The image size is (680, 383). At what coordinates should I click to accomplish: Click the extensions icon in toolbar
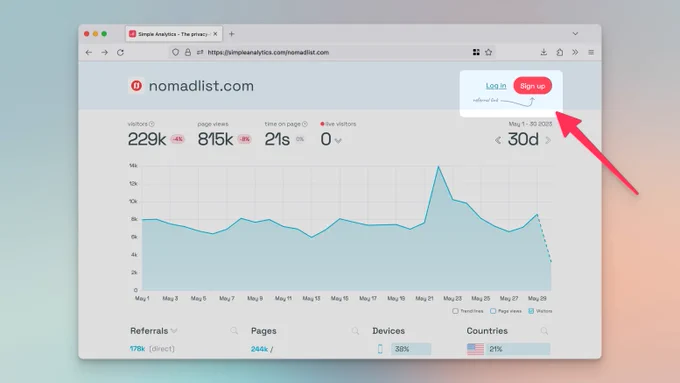pos(560,52)
